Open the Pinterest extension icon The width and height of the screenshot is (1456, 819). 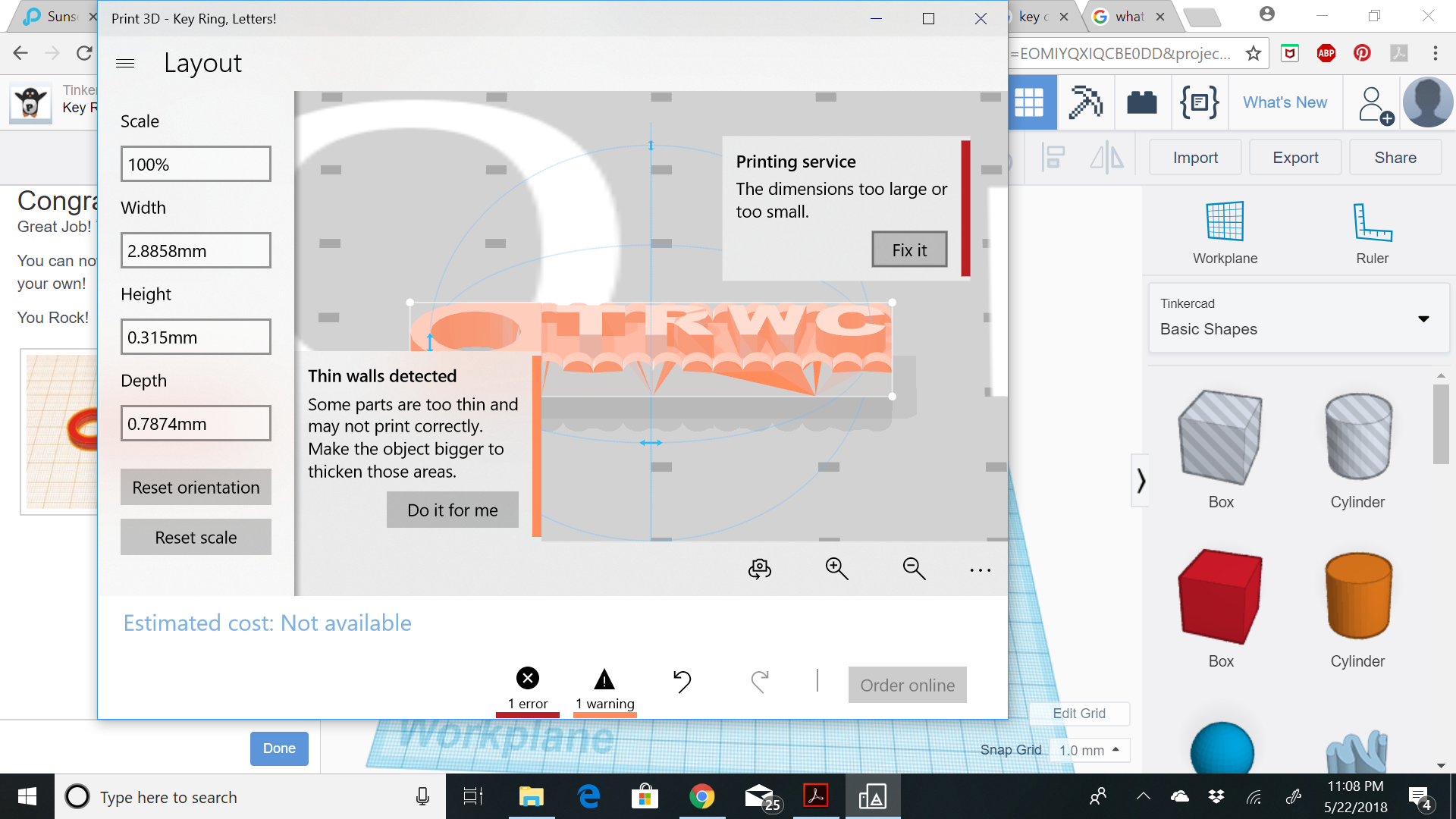coord(1362,53)
